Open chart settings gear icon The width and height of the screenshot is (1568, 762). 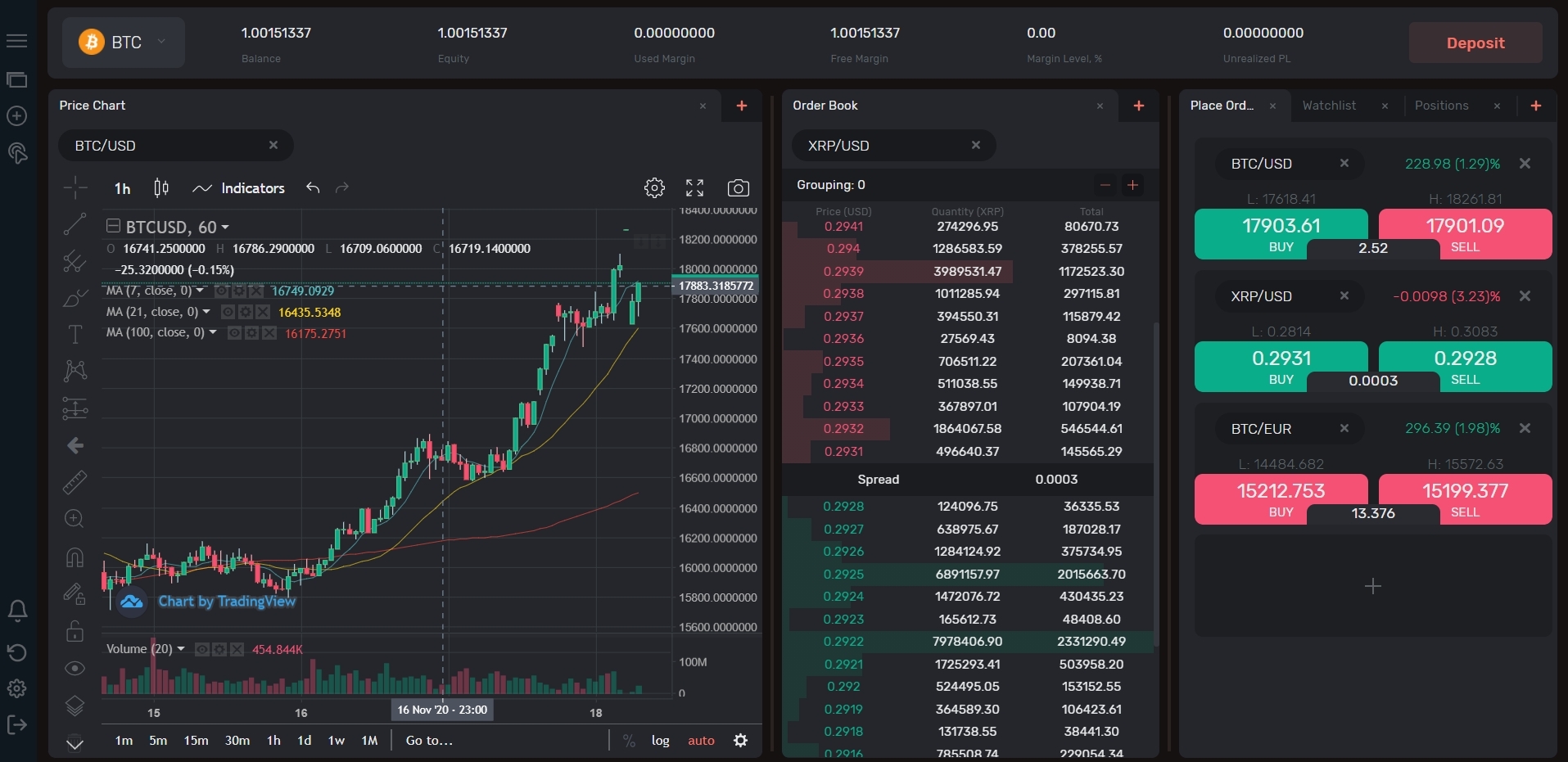point(654,188)
